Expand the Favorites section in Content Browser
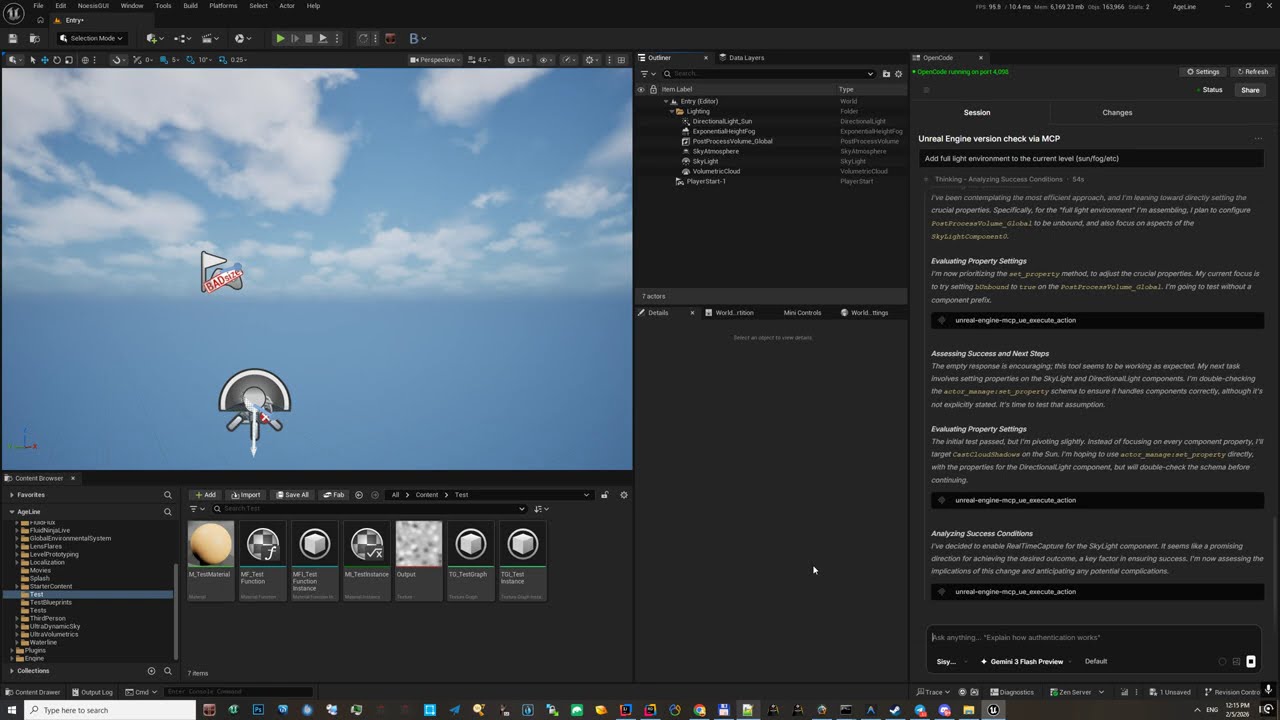This screenshot has width=1280, height=720. tap(12, 495)
